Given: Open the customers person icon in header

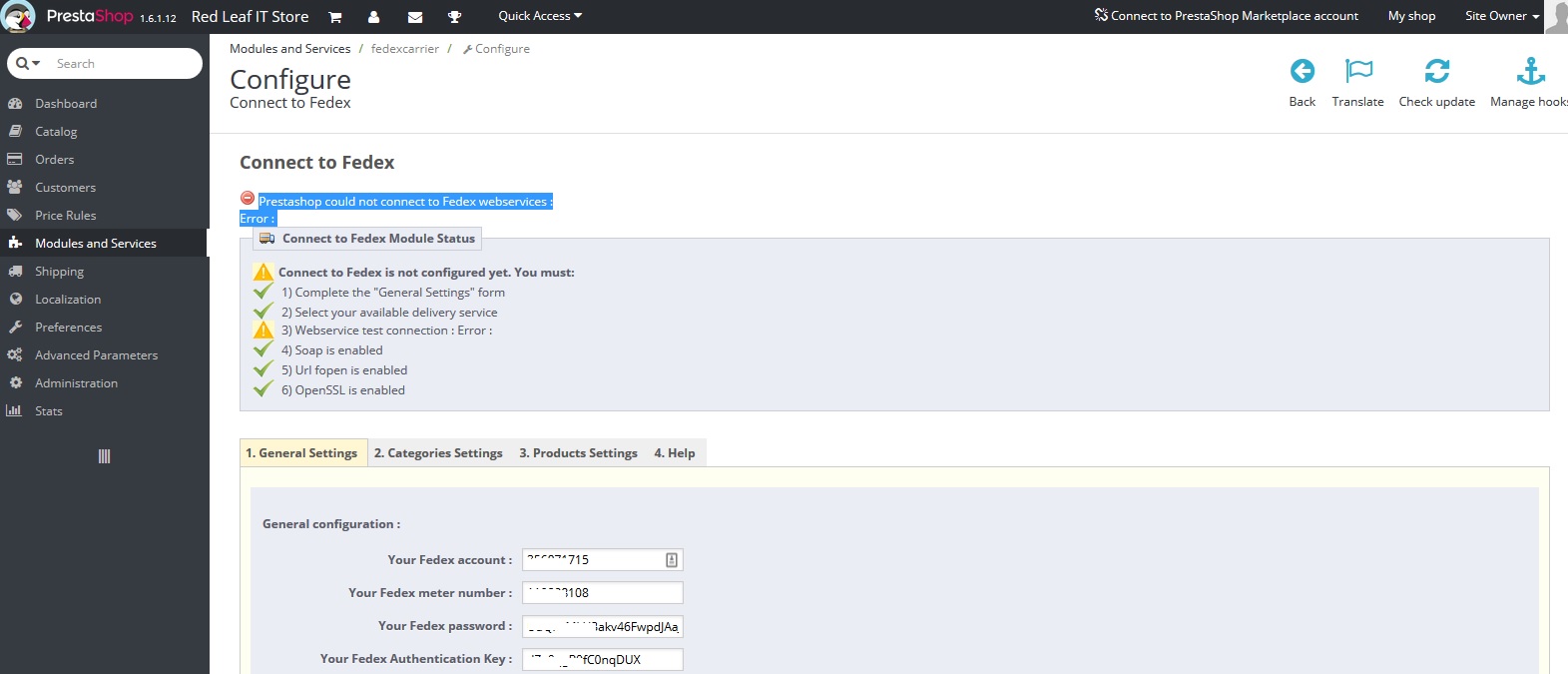Looking at the screenshot, I should [374, 17].
